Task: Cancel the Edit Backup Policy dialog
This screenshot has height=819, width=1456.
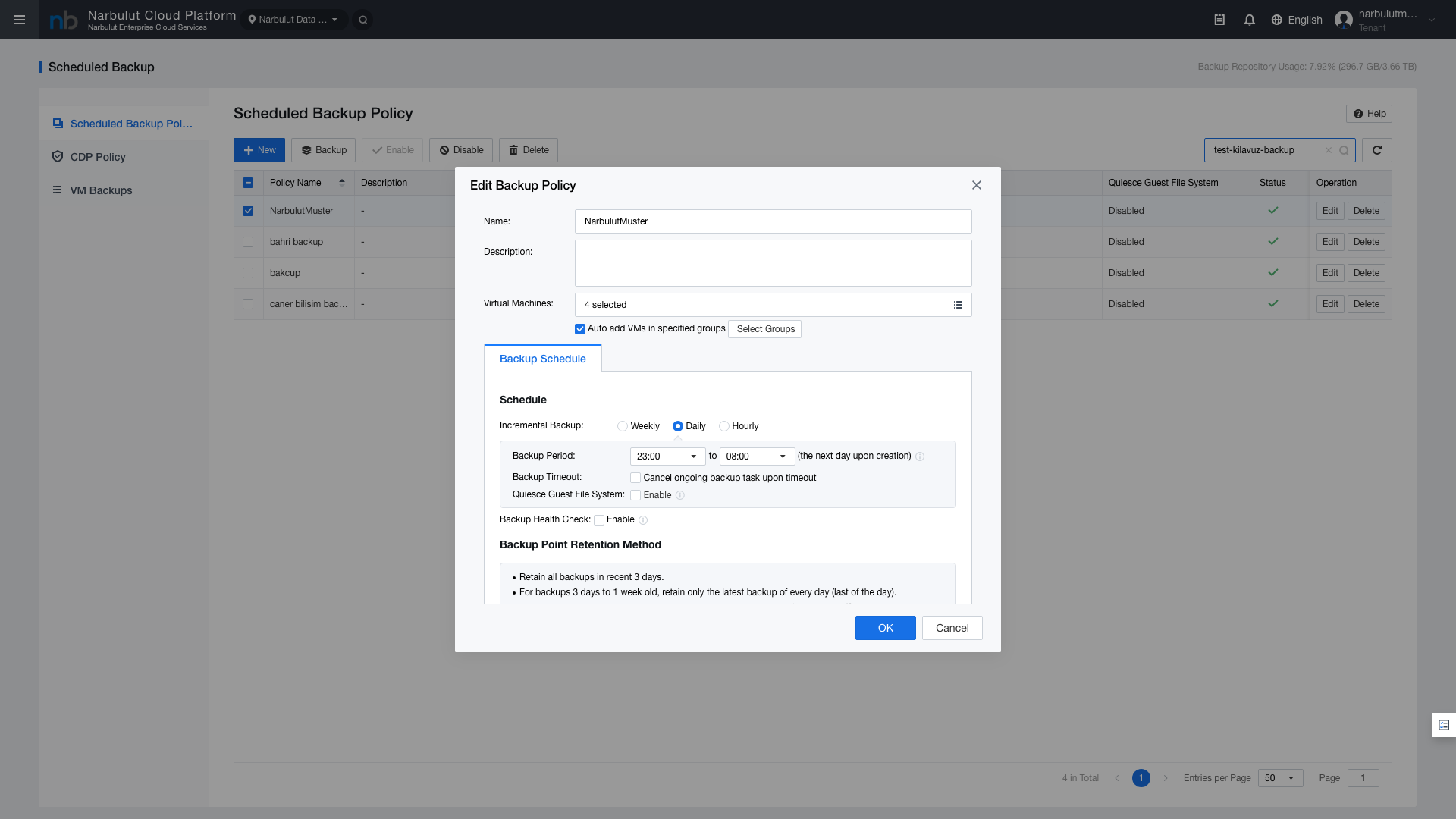Action: (x=952, y=628)
